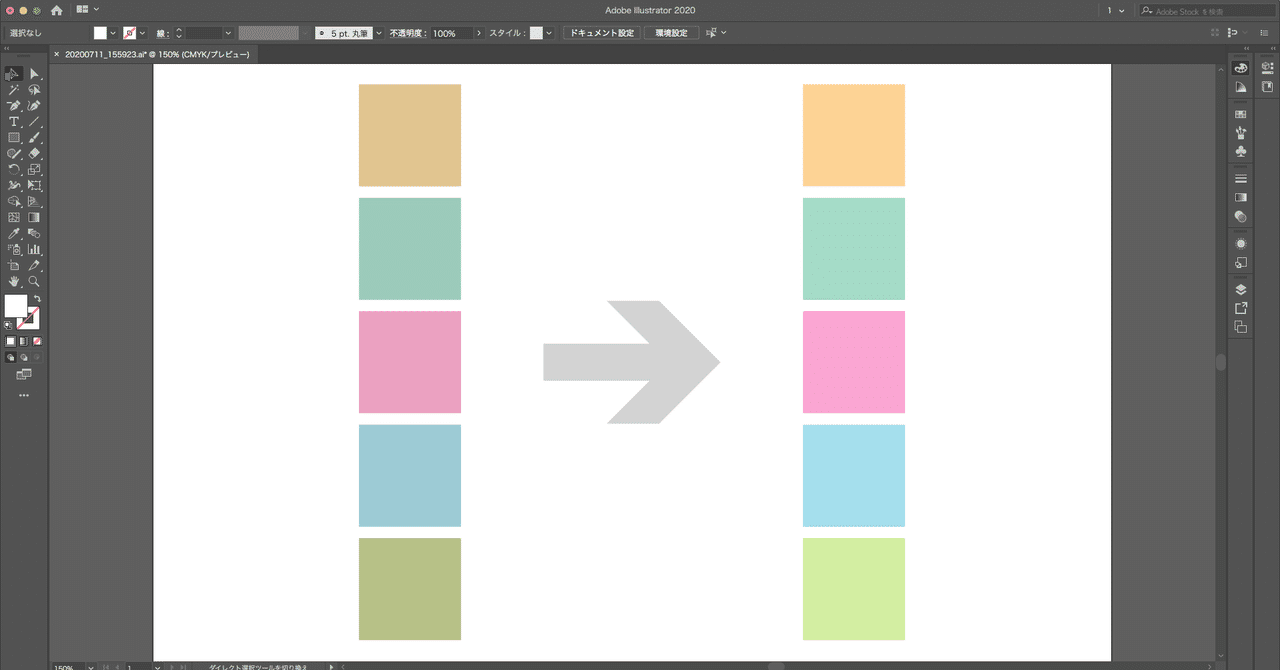Select the Artboard tool
The image size is (1280, 670).
(14, 265)
